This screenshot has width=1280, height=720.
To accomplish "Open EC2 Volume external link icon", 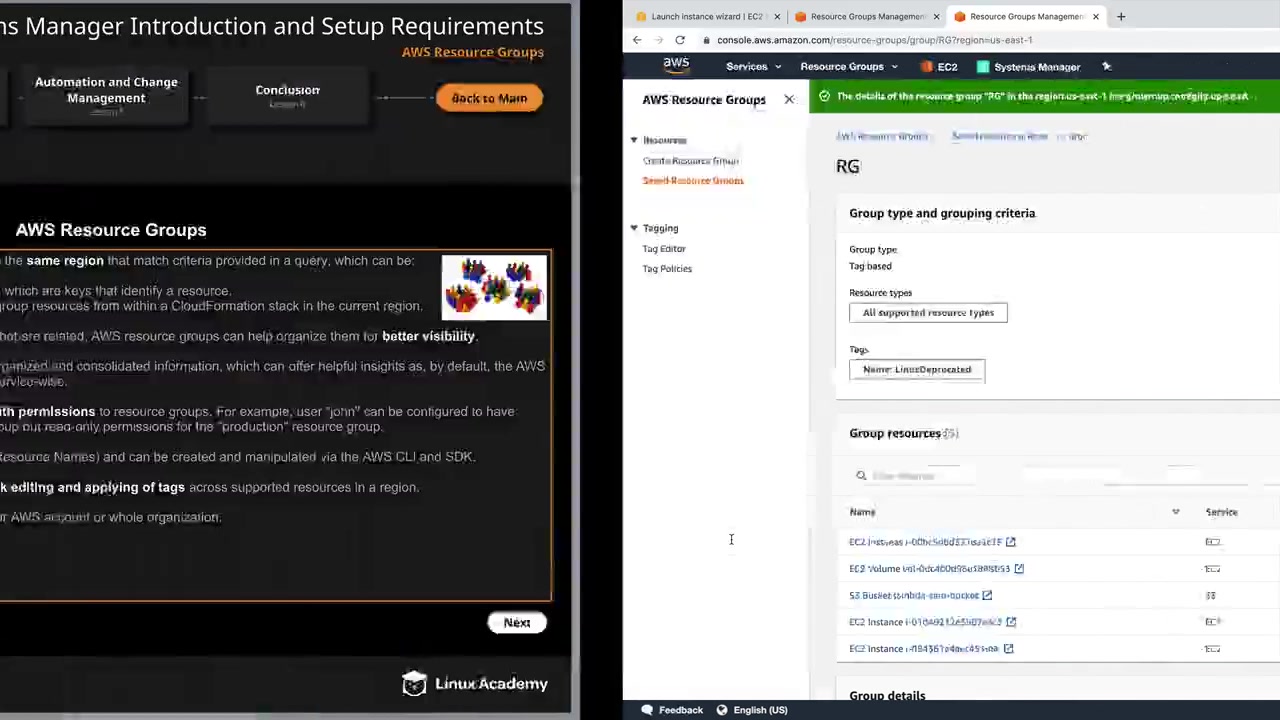I will pyautogui.click(x=1019, y=568).
